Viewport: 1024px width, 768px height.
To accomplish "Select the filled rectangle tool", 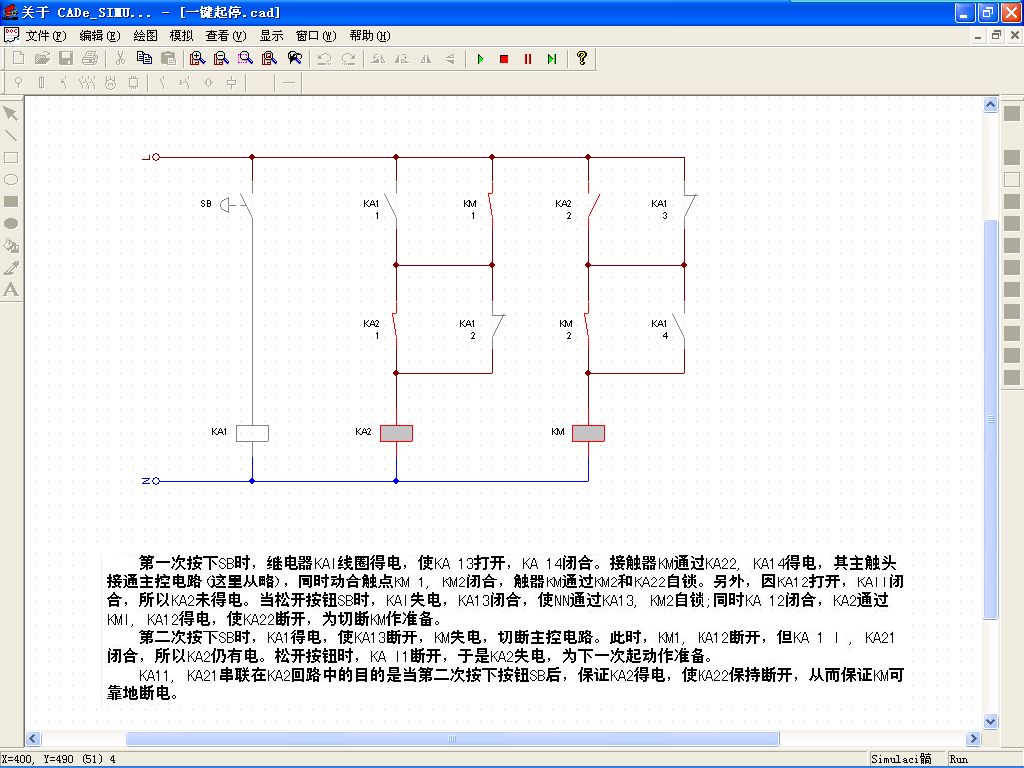I will (10, 202).
